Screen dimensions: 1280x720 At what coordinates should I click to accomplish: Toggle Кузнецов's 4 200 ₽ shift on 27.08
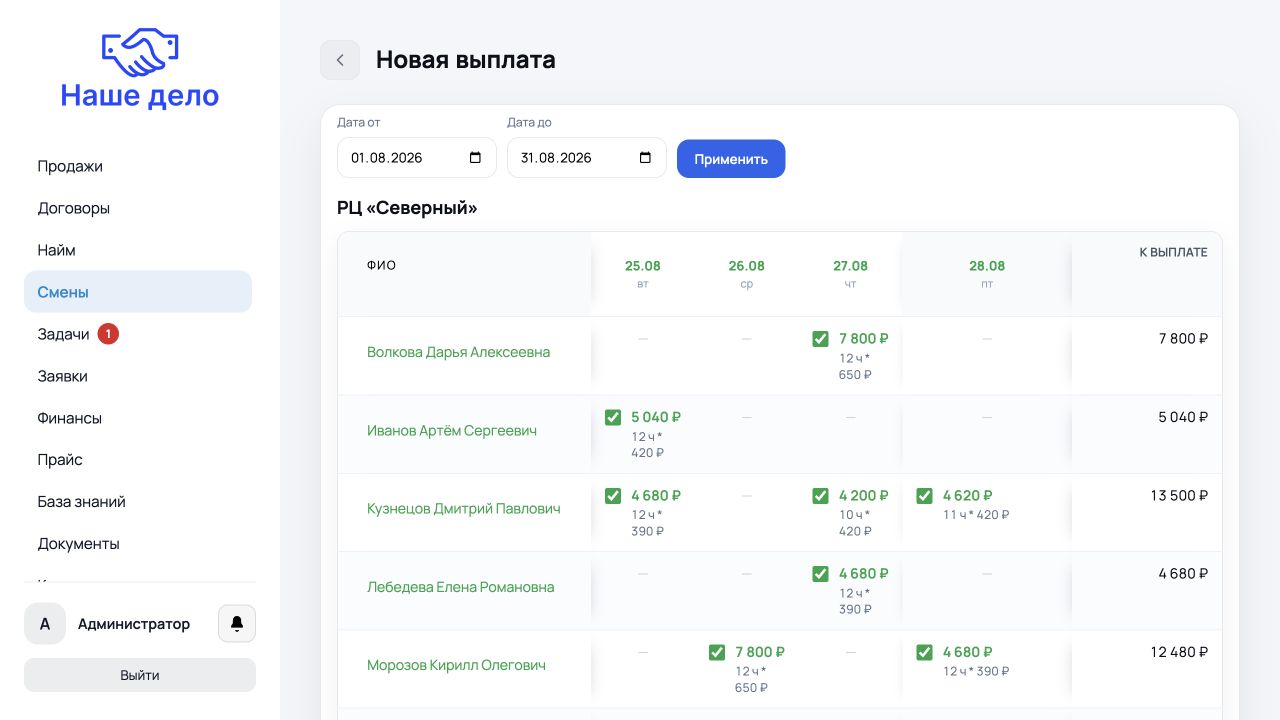pos(821,495)
